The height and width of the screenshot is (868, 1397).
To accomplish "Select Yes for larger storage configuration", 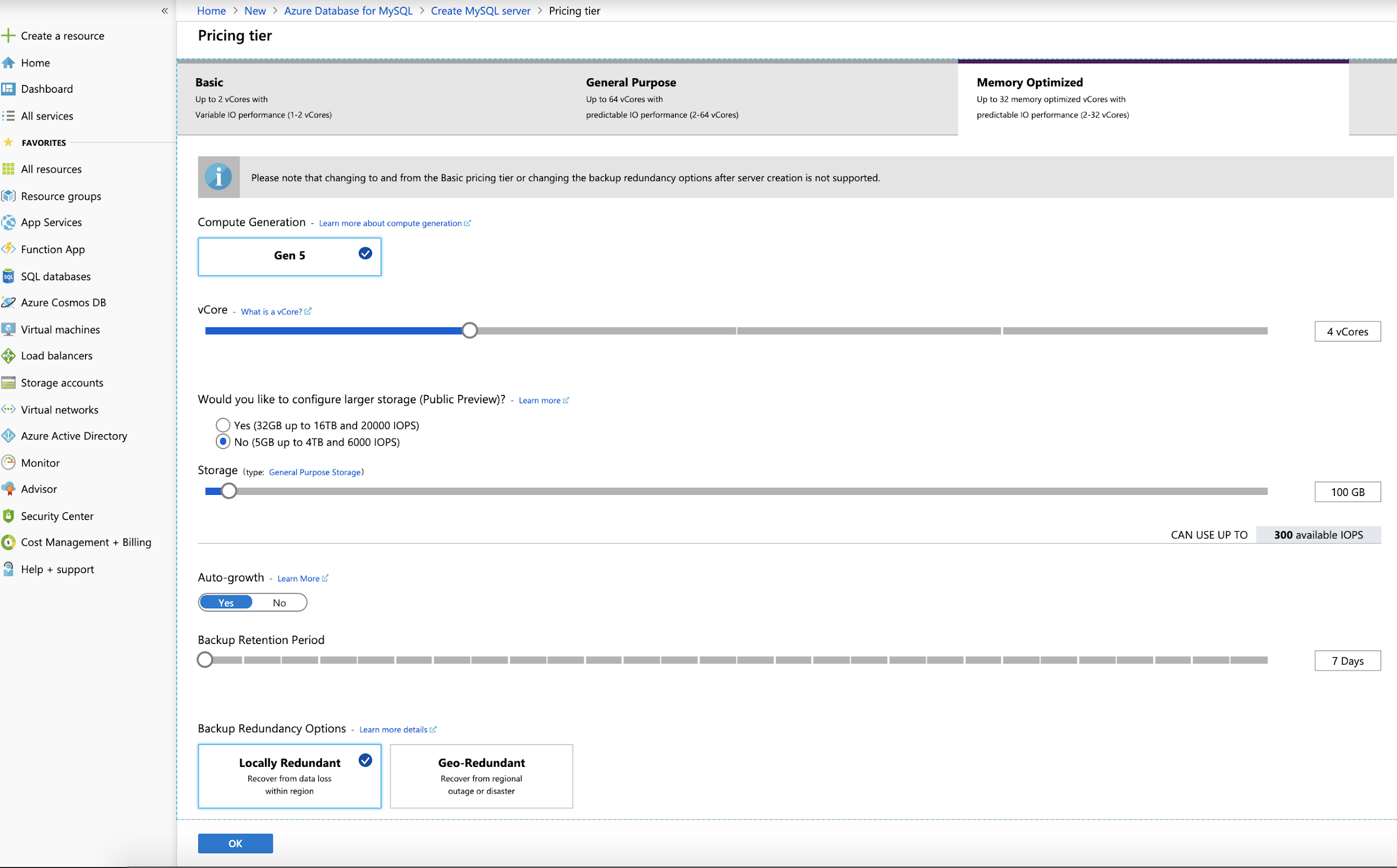I will (x=223, y=426).
